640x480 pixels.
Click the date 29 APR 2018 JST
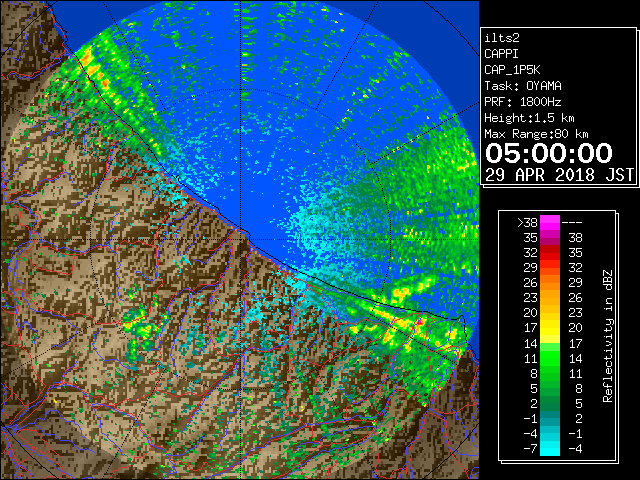click(x=559, y=175)
